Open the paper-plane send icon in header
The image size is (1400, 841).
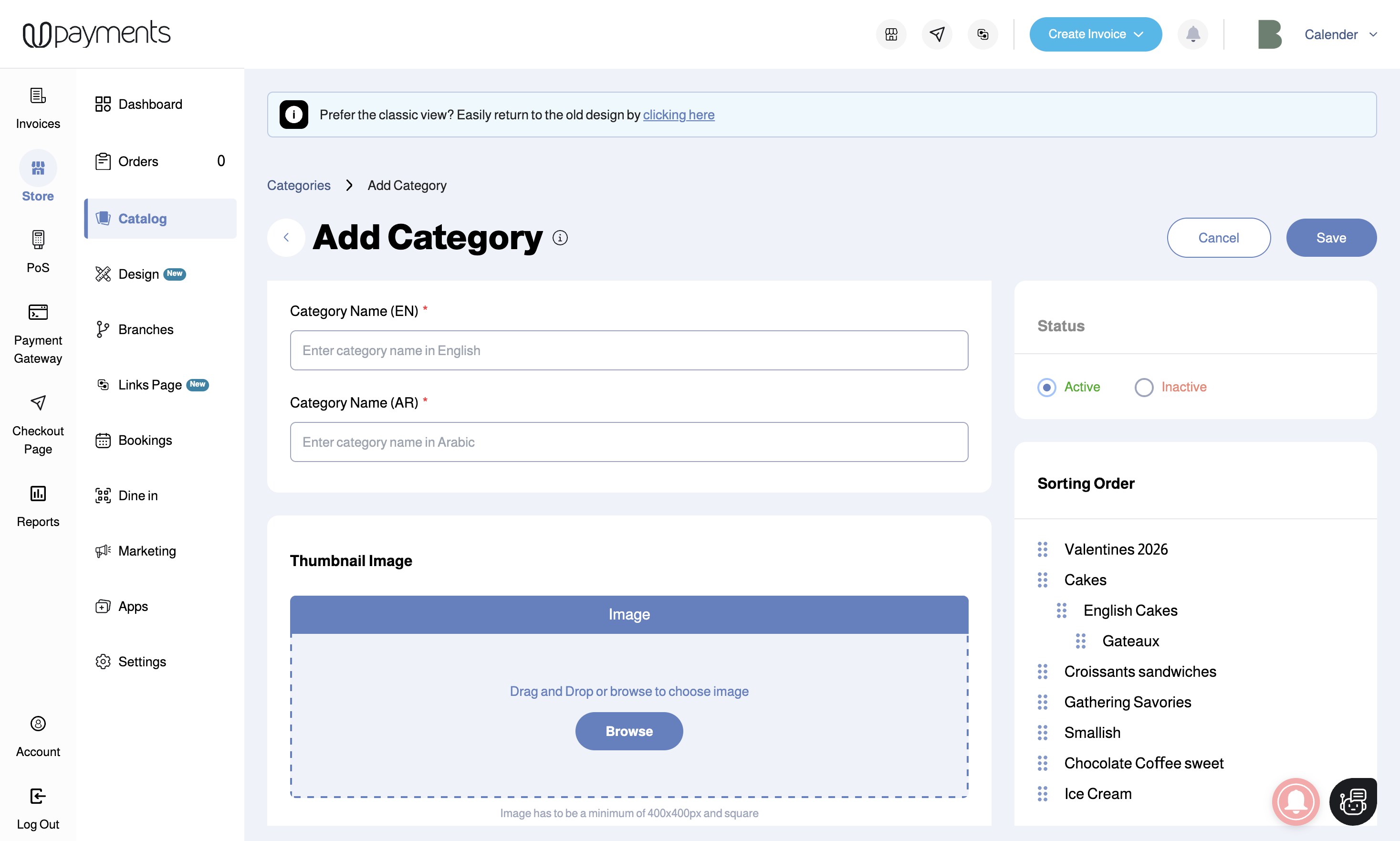(x=937, y=34)
